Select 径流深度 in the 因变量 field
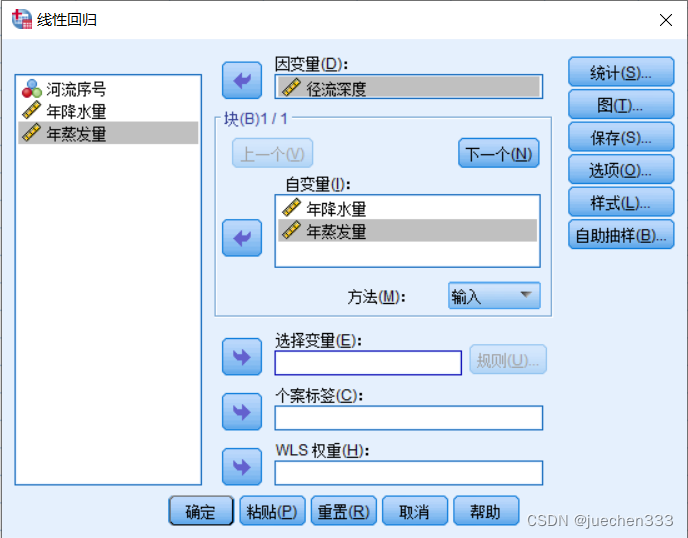This screenshot has height=538, width=688. point(408,87)
